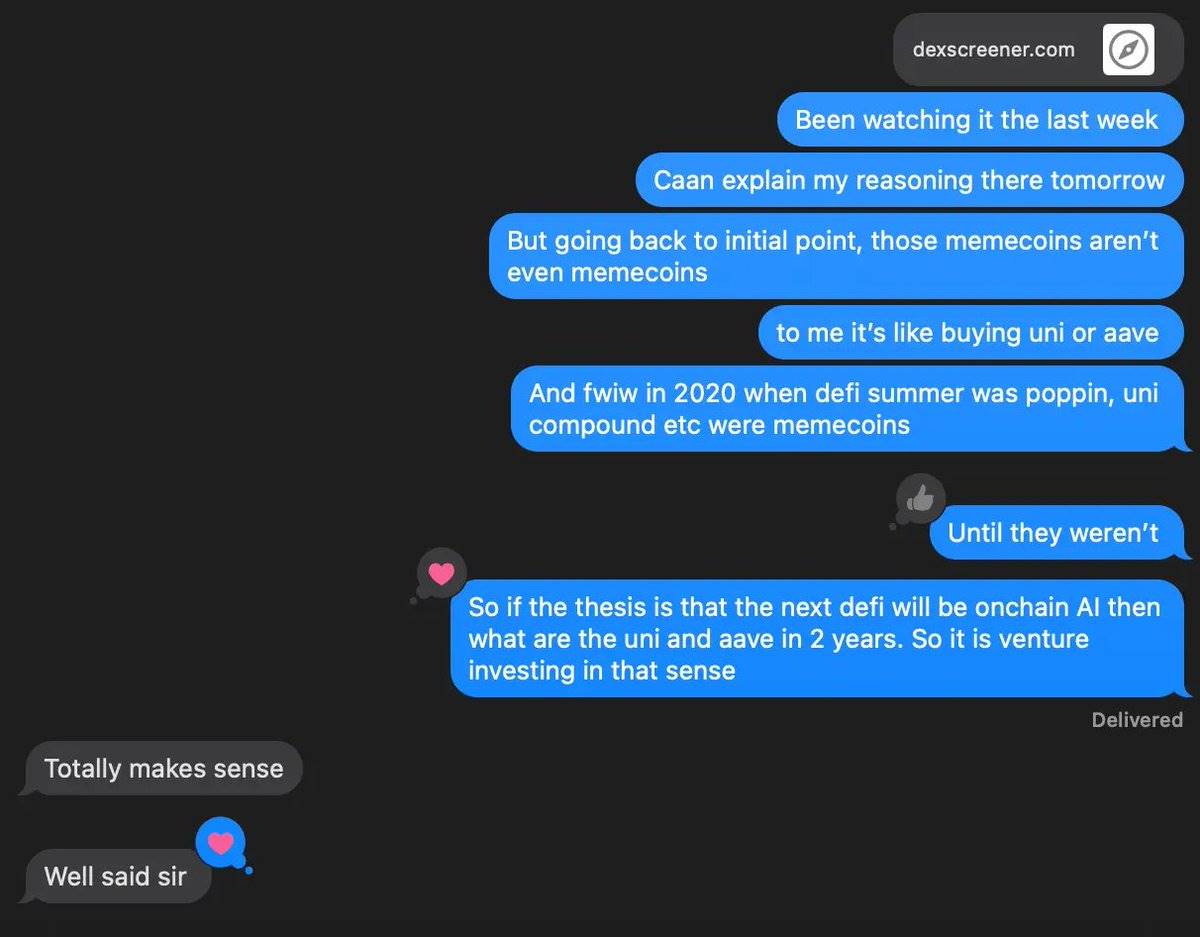Select the "So if the thesis" message bubble

(814, 638)
